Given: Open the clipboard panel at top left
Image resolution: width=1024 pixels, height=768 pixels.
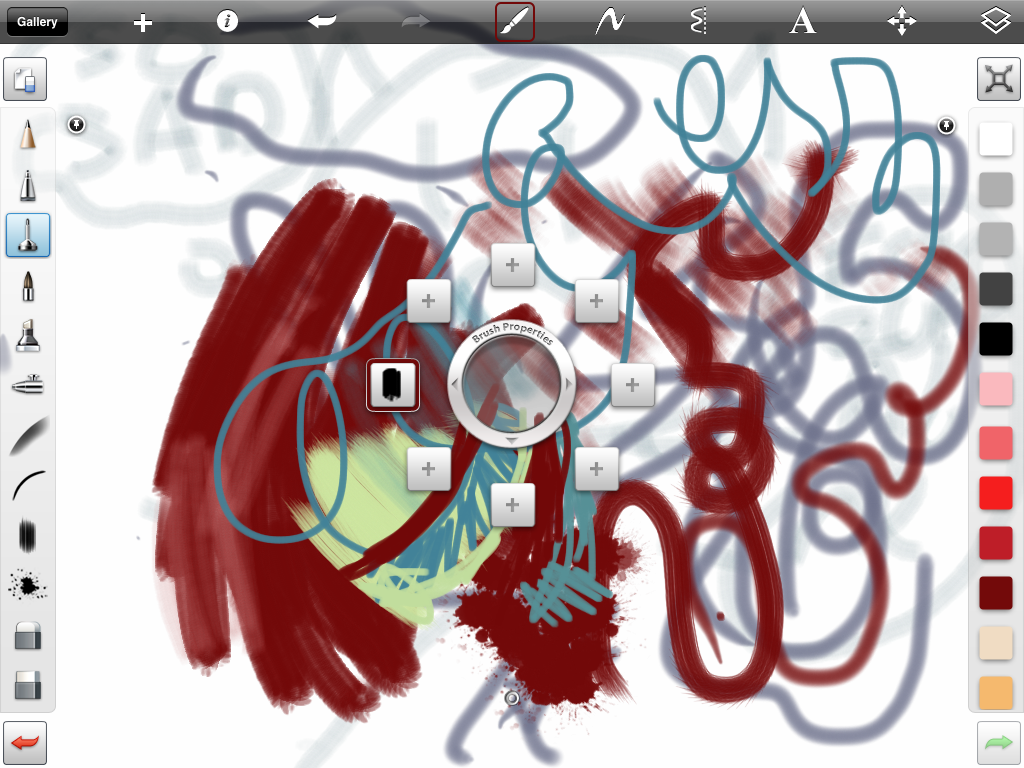Looking at the screenshot, I should [x=24, y=79].
